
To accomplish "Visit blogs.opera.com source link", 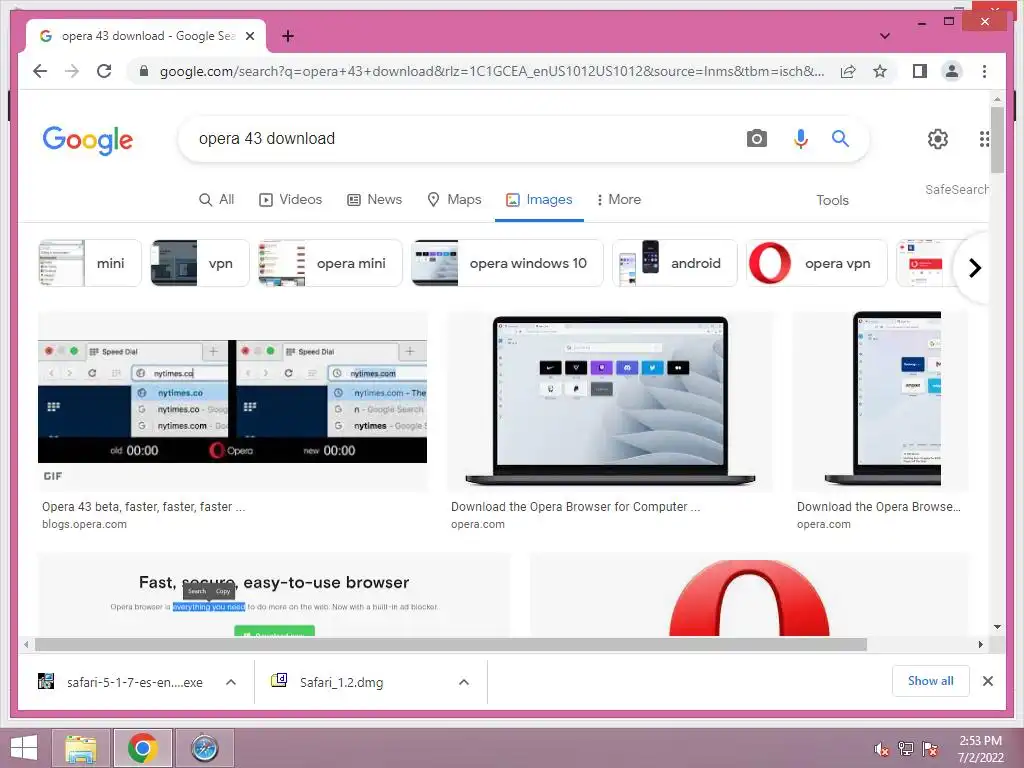I will pyautogui.click(x=84, y=524).
